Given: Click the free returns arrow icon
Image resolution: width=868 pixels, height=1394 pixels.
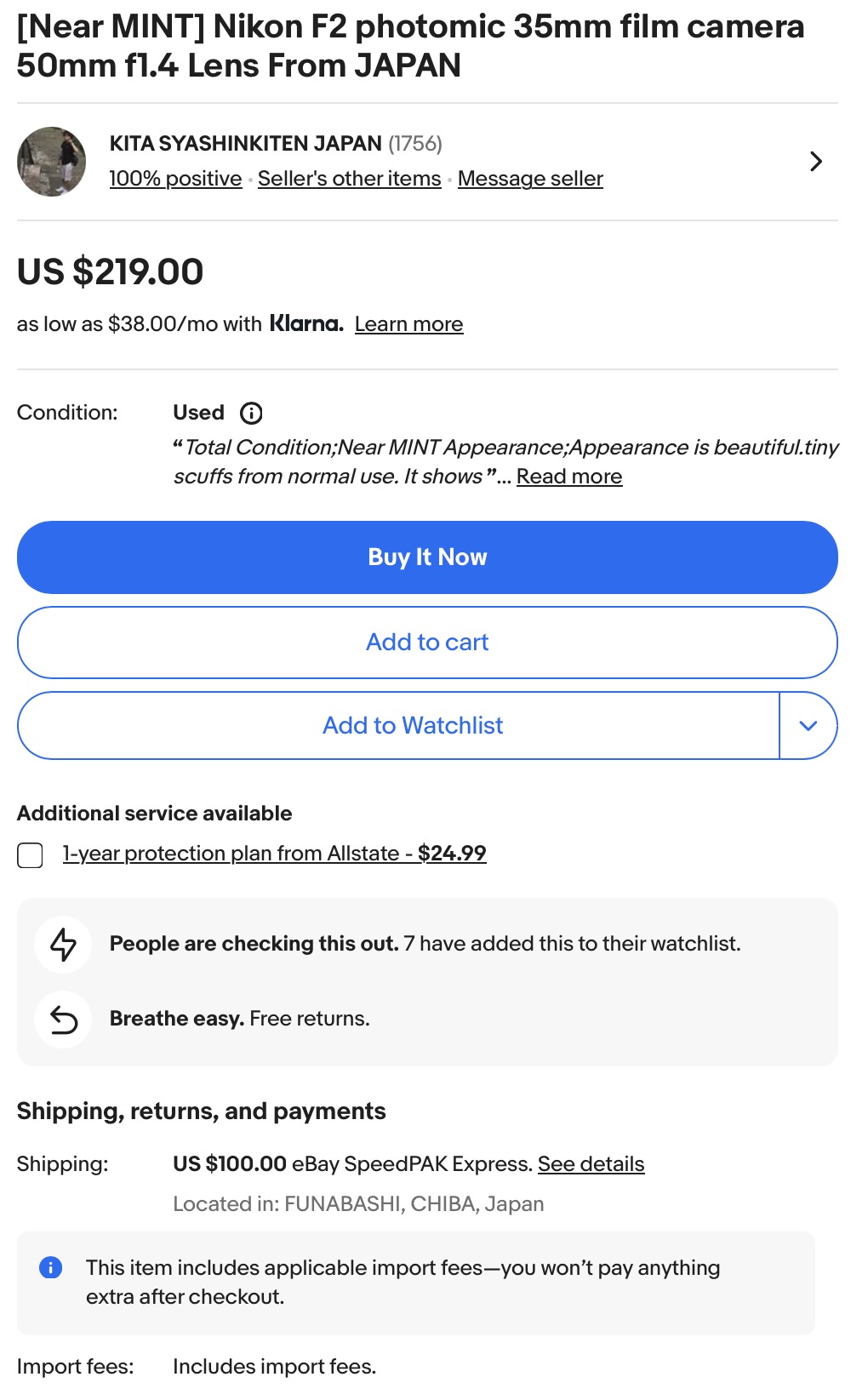Looking at the screenshot, I should coord(64,1020).
